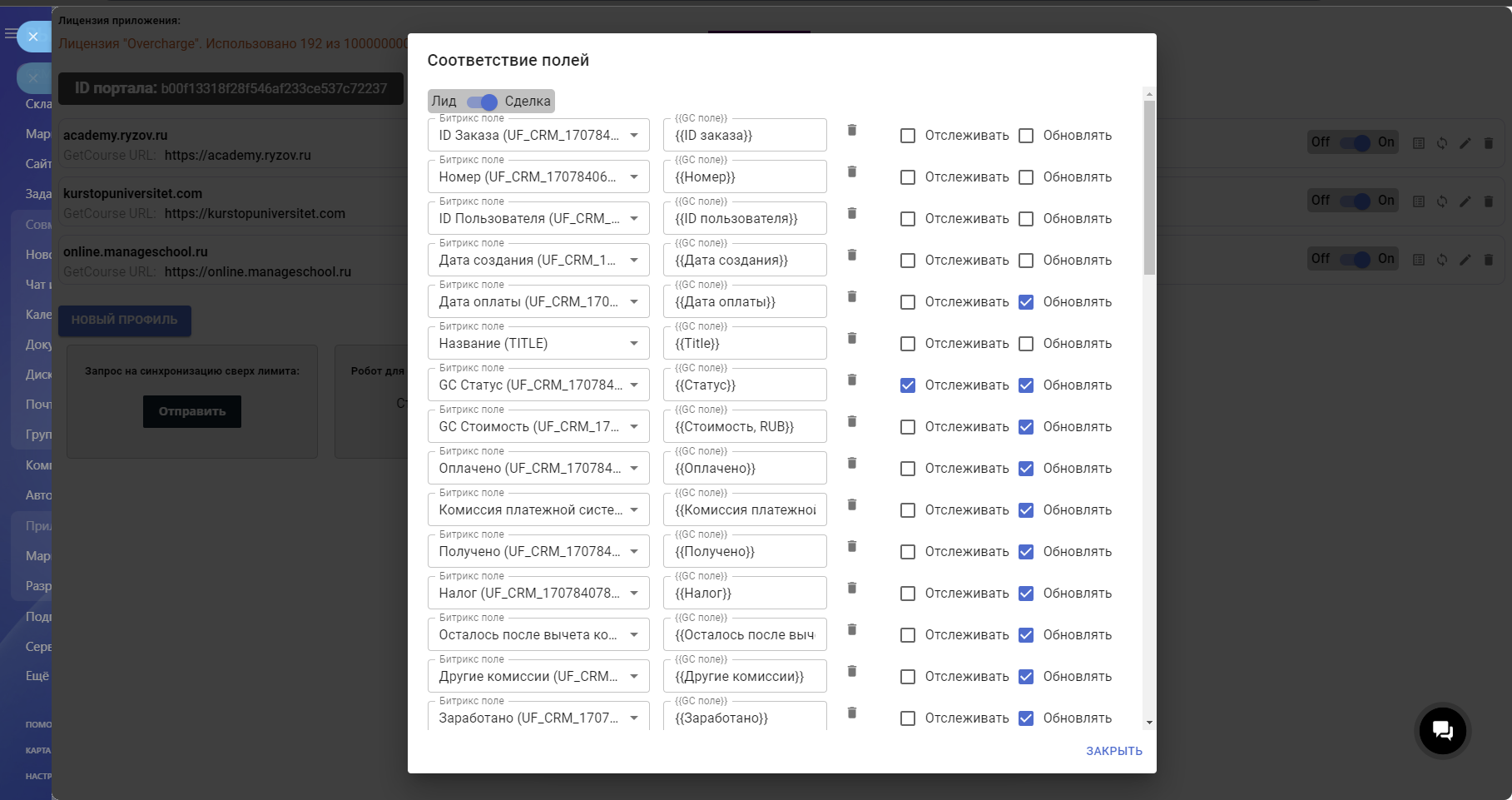The image size is (1512, 800).
Task: Remove the Оплачено field mapping
Action: click(x=851, y=464)
